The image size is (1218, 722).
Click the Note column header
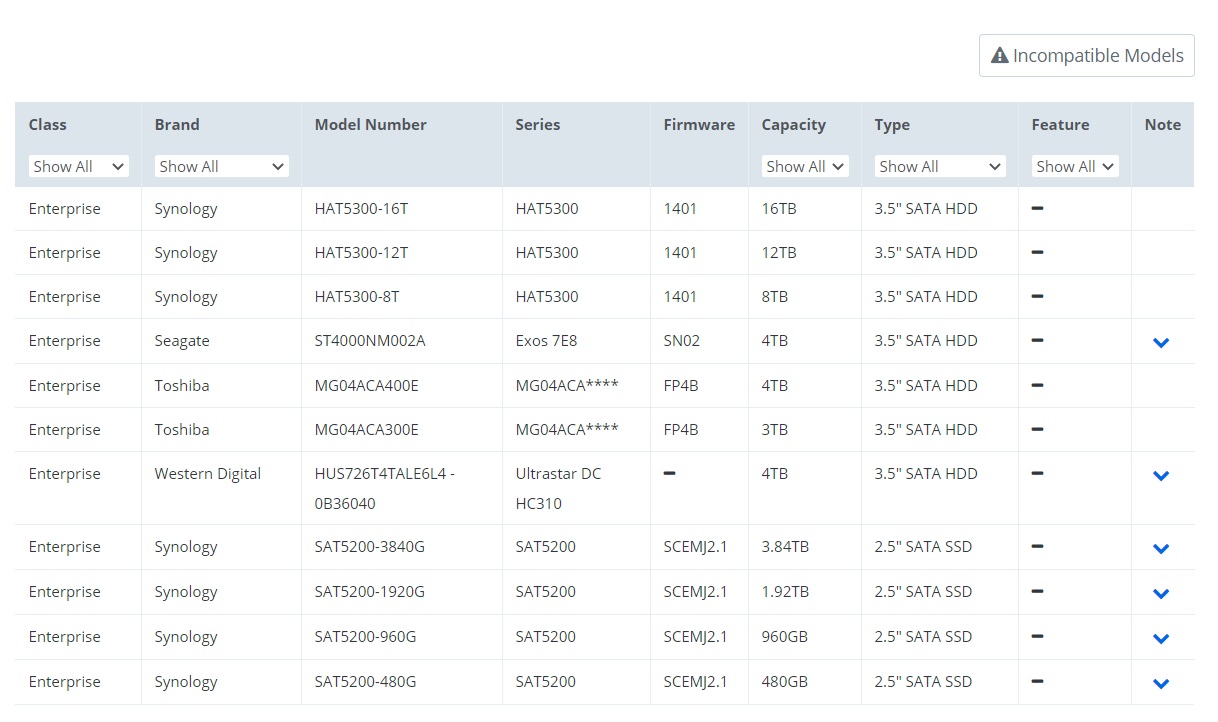coord(1163,125)
